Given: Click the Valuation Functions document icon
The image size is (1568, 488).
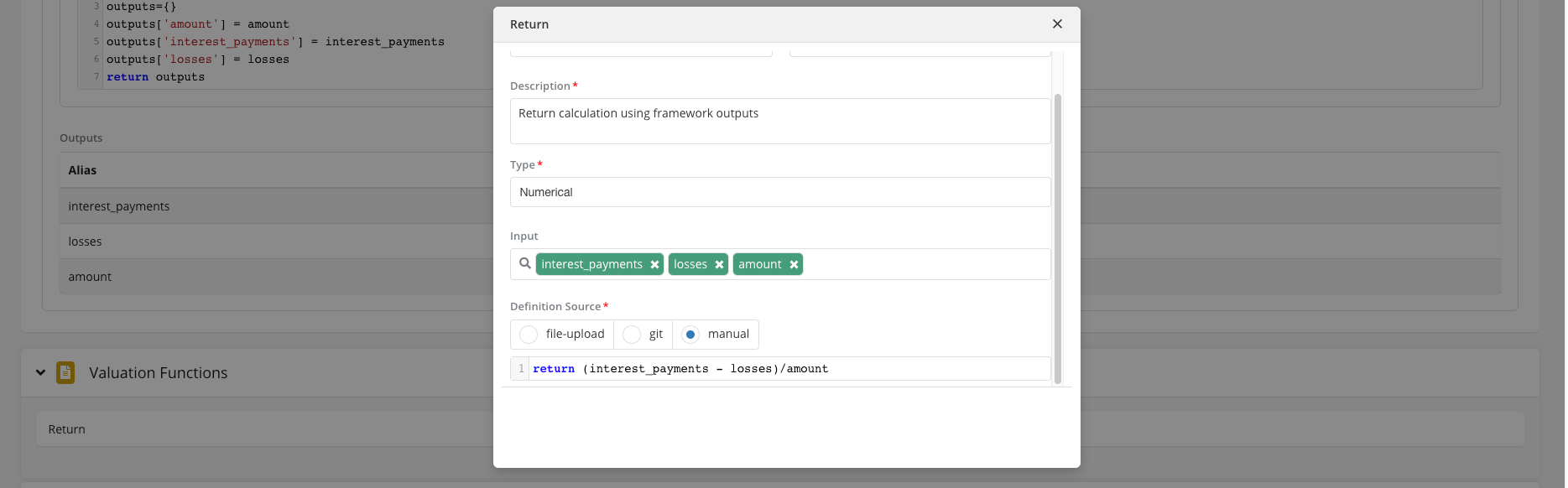Looking at the screenshot, I should pos(65,372).
